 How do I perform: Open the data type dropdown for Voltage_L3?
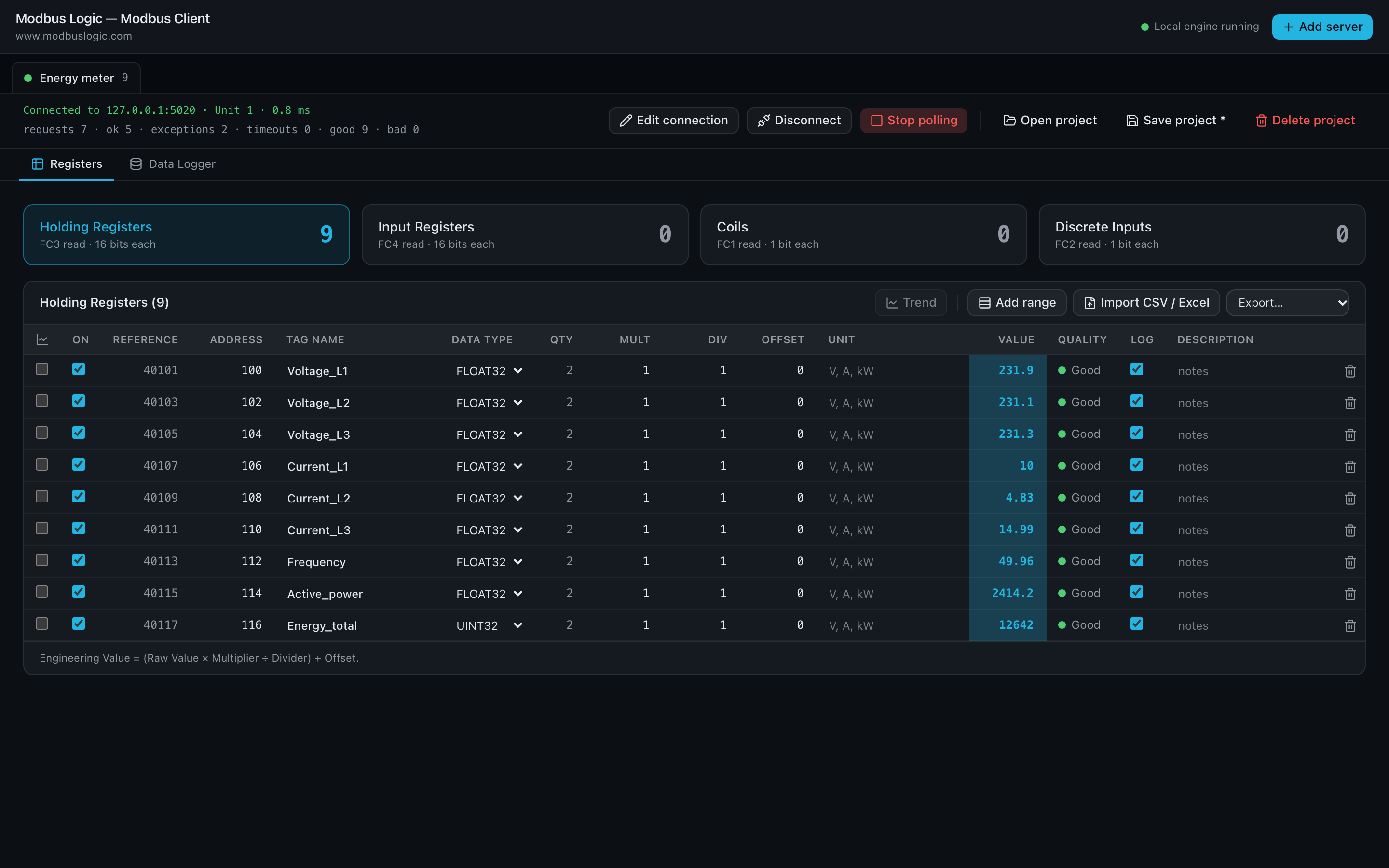489,434
